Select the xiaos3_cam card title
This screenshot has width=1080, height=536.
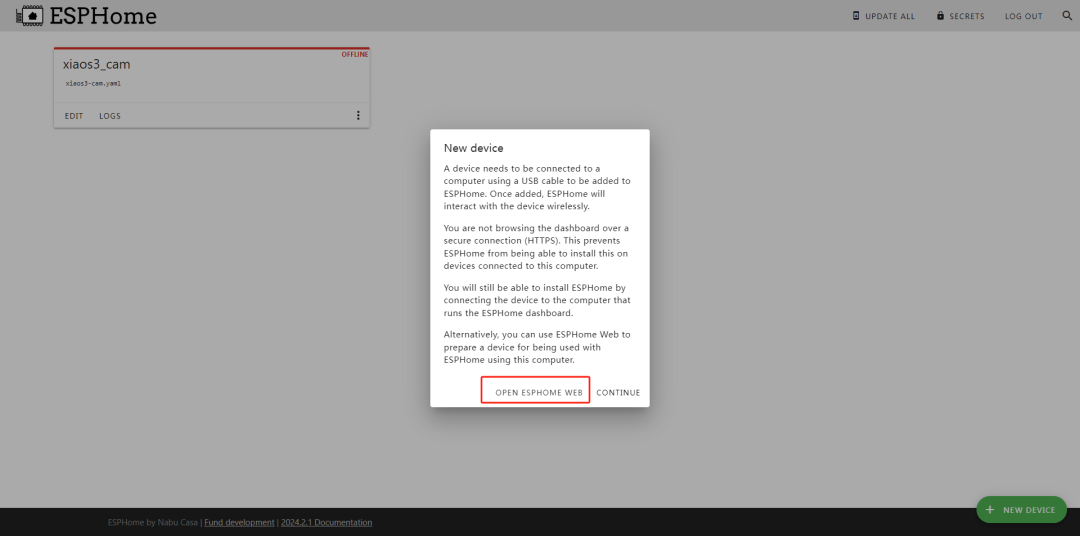point(96,64)
